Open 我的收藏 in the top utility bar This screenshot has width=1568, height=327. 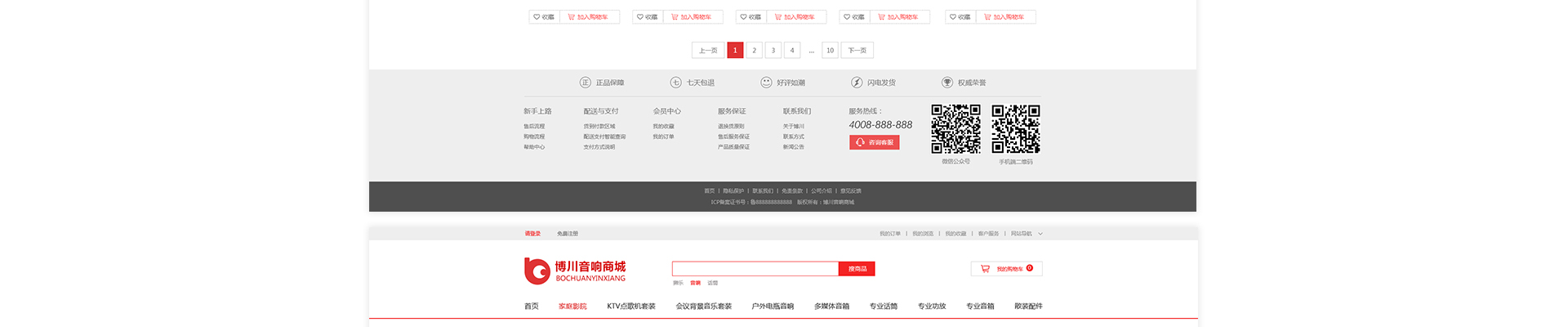click(955, 234)
